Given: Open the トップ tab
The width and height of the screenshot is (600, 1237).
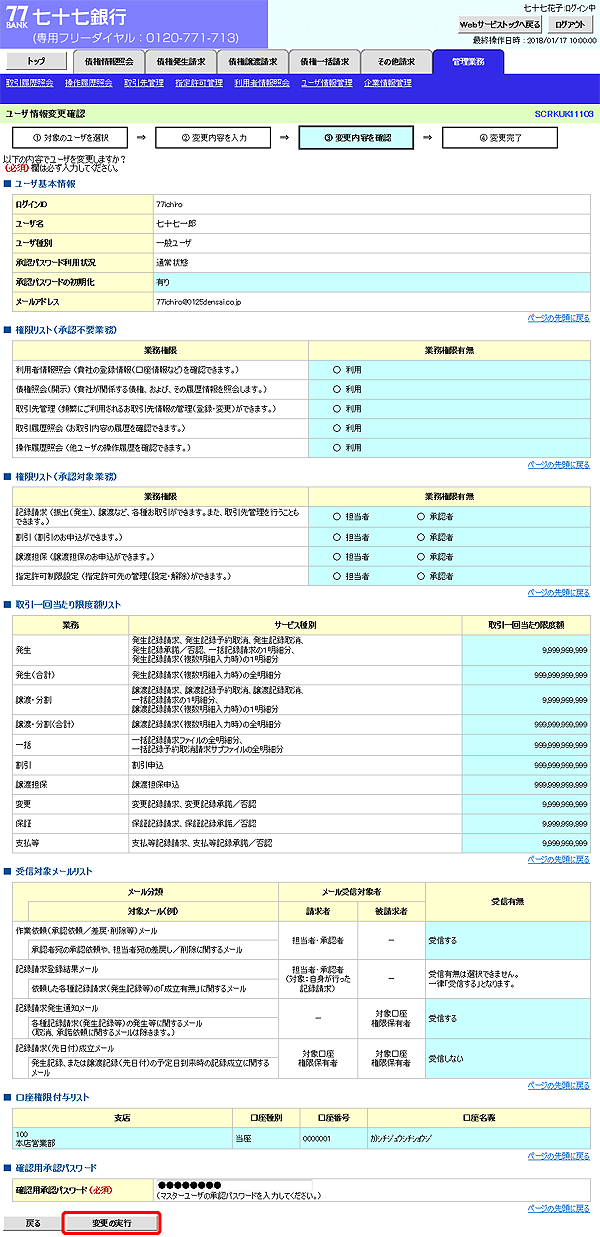Looking at the screenshot, I should pos(36,62).
